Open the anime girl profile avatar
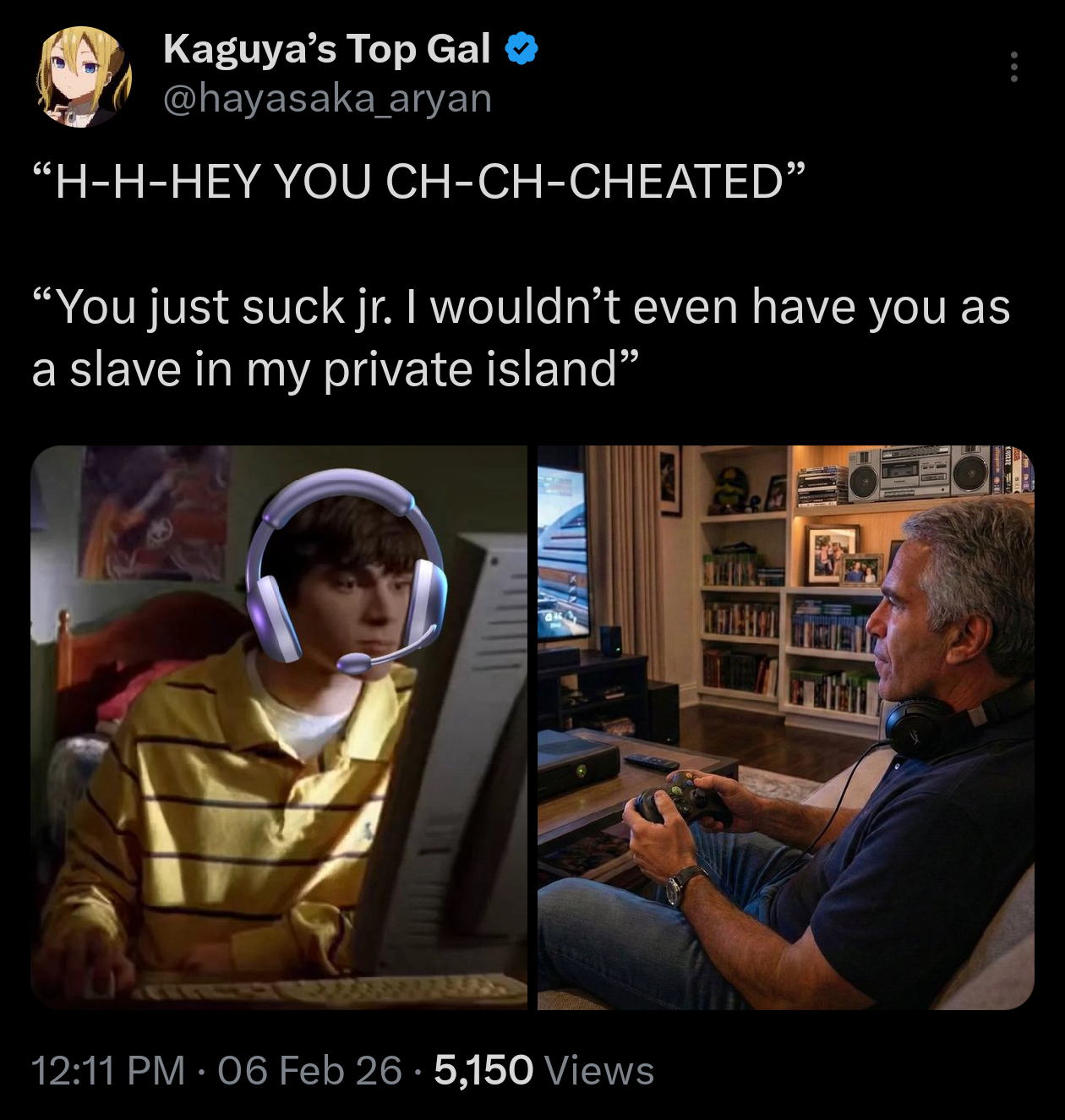Screen dimensions: 1065x1120 point(83,75)
